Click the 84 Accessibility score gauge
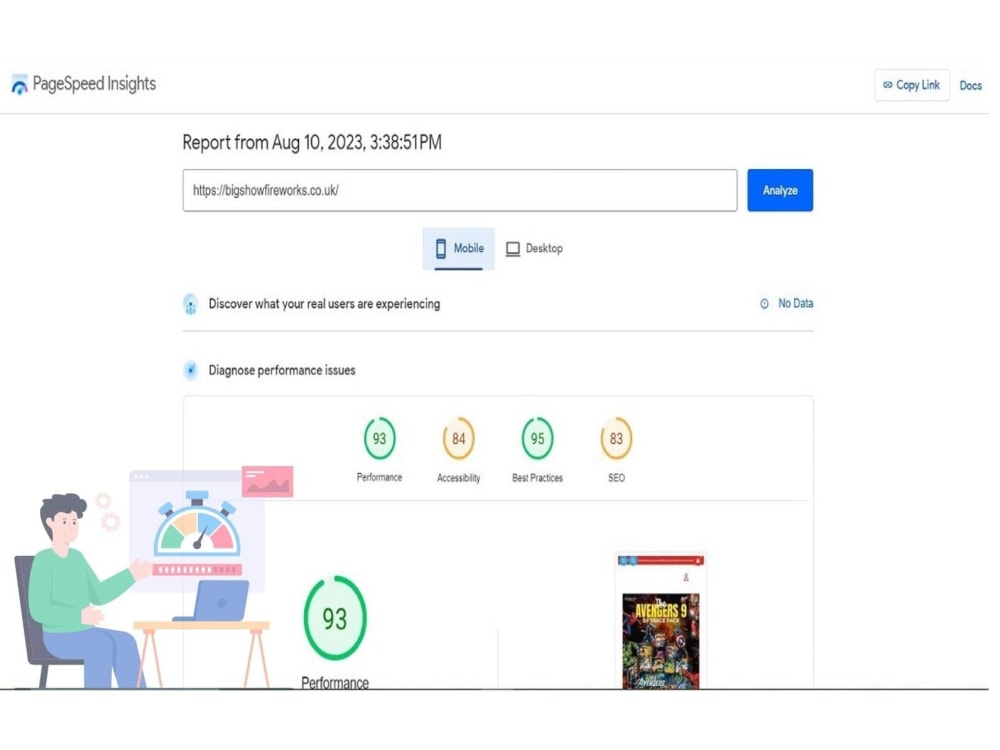The width and height of the screenshot is (1000, 750). pyautogui.click(x=459, y=438)
